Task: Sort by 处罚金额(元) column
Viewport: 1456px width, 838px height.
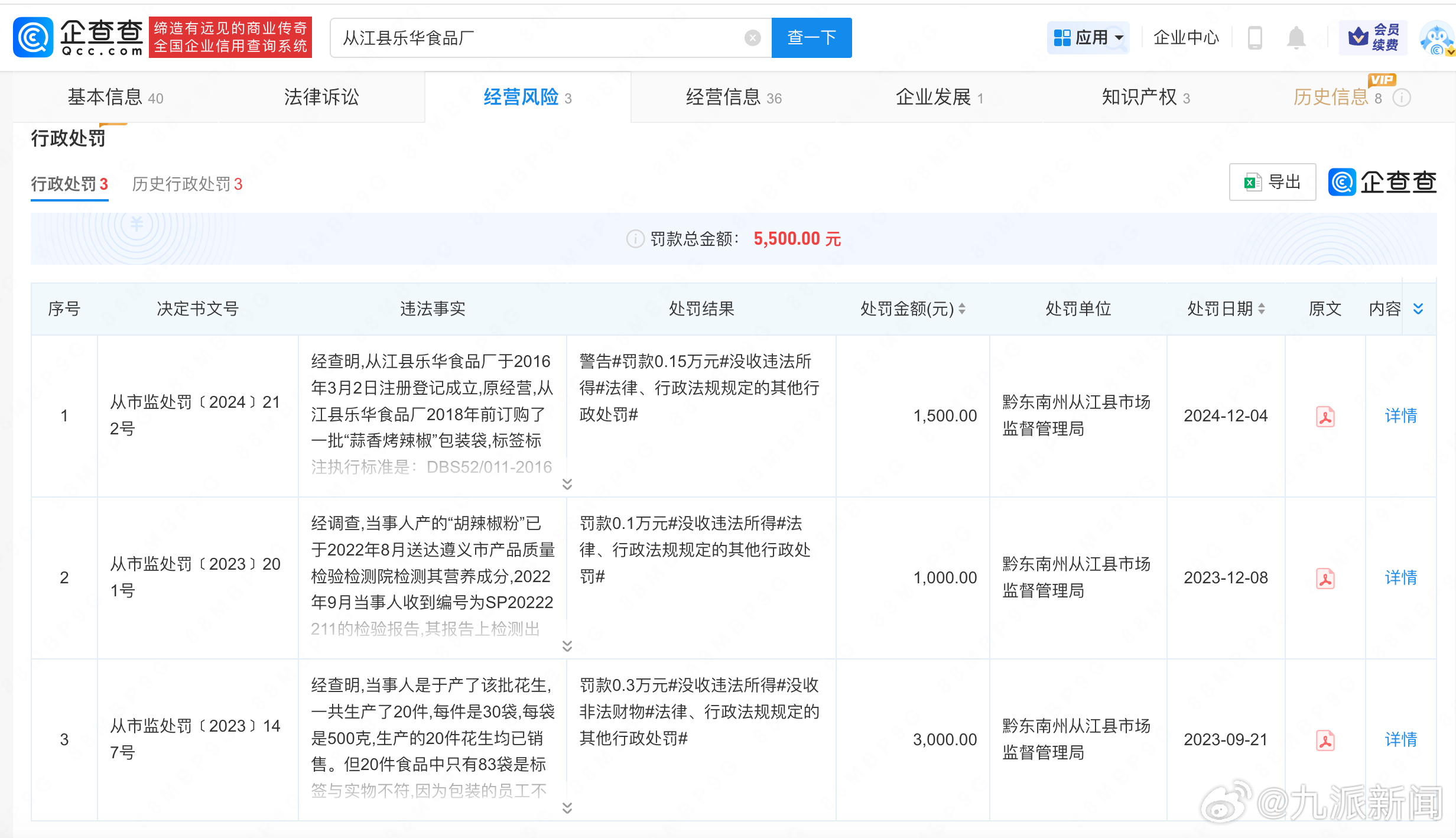Action: [x=962, y=308]
